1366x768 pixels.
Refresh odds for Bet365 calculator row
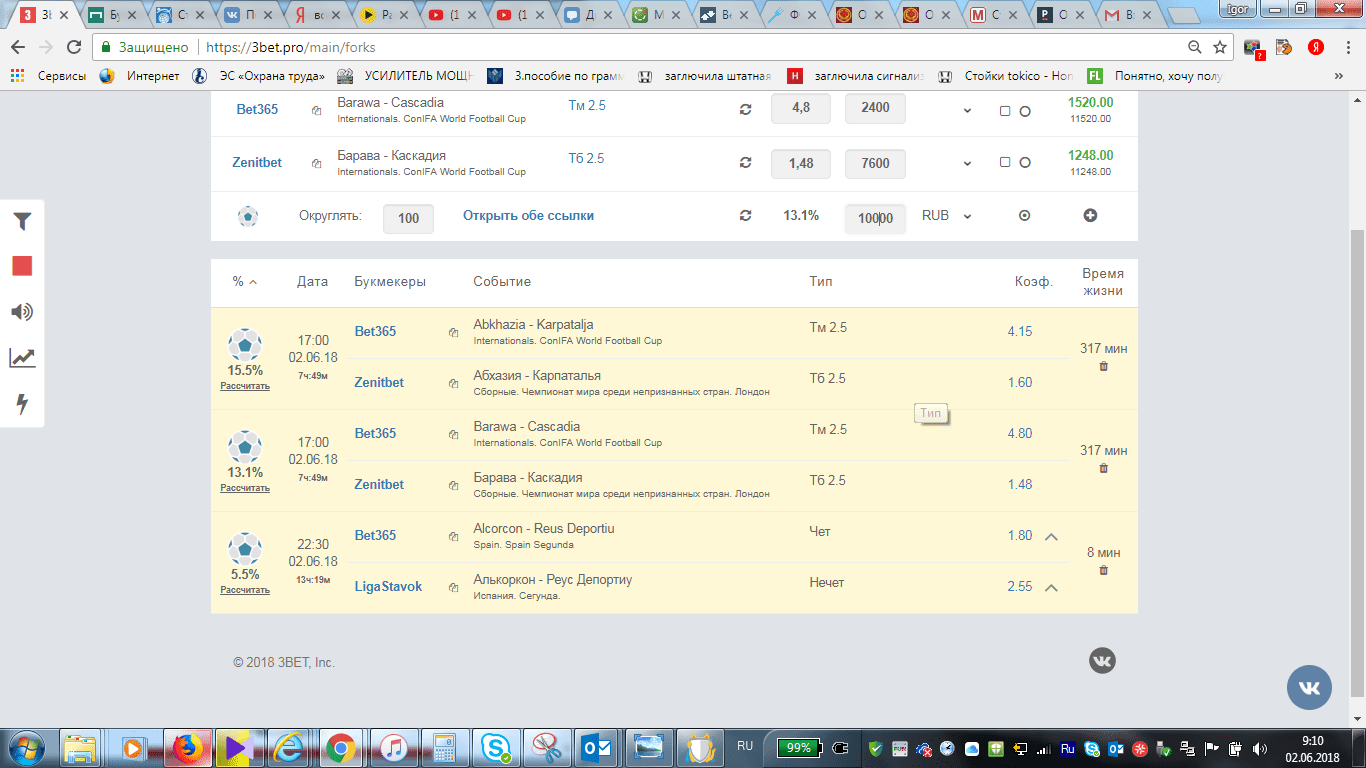pyautogui.click(x=745, y=110)
